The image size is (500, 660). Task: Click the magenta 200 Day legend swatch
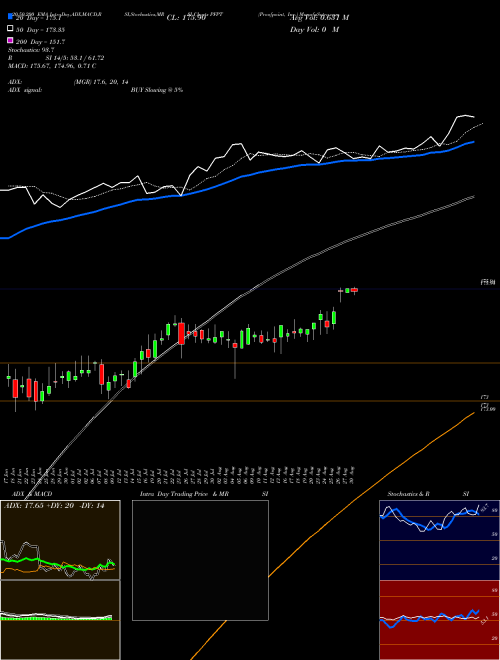[x=11, y=40]
